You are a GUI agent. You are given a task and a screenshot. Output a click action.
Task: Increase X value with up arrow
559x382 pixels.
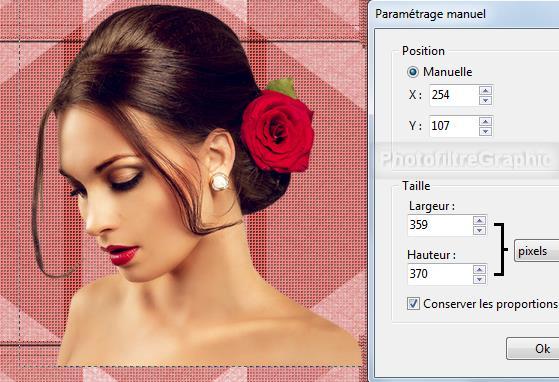[x=486, y=90]
